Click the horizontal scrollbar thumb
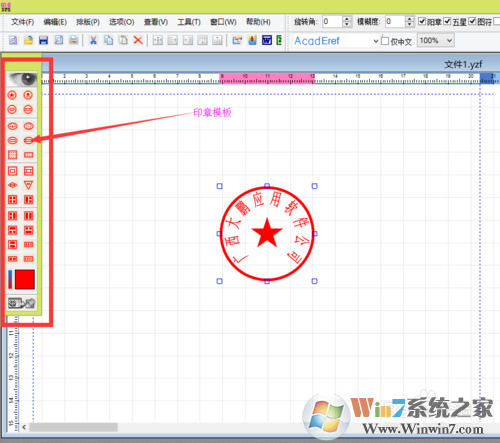 (73, 427)
